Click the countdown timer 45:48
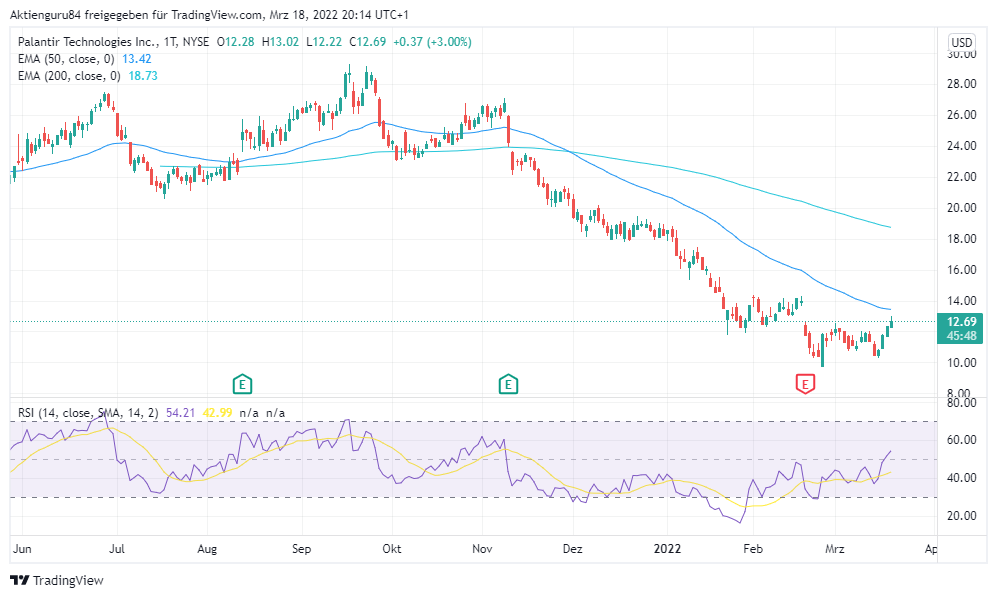The width and height of the screenshot is (997, 598). pyautogui.click(x=961, y=336)
